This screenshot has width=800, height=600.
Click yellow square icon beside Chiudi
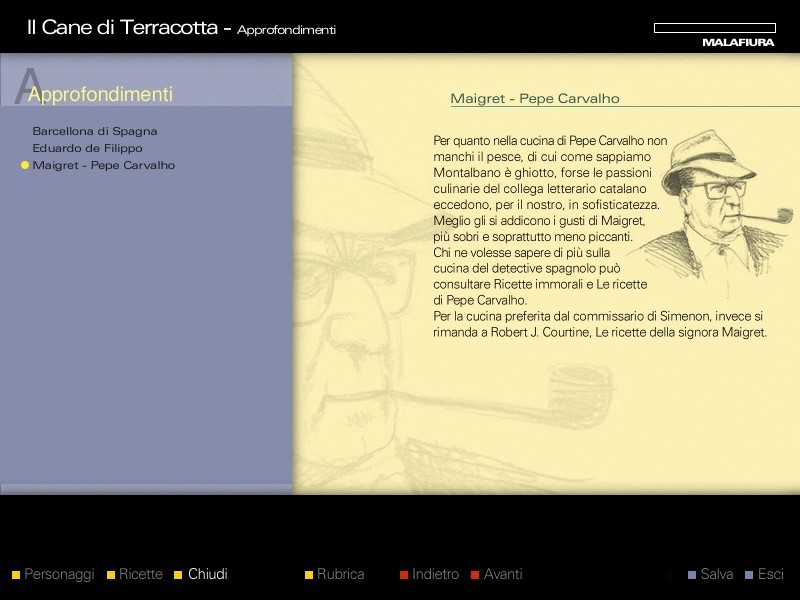tap(178, 575)
